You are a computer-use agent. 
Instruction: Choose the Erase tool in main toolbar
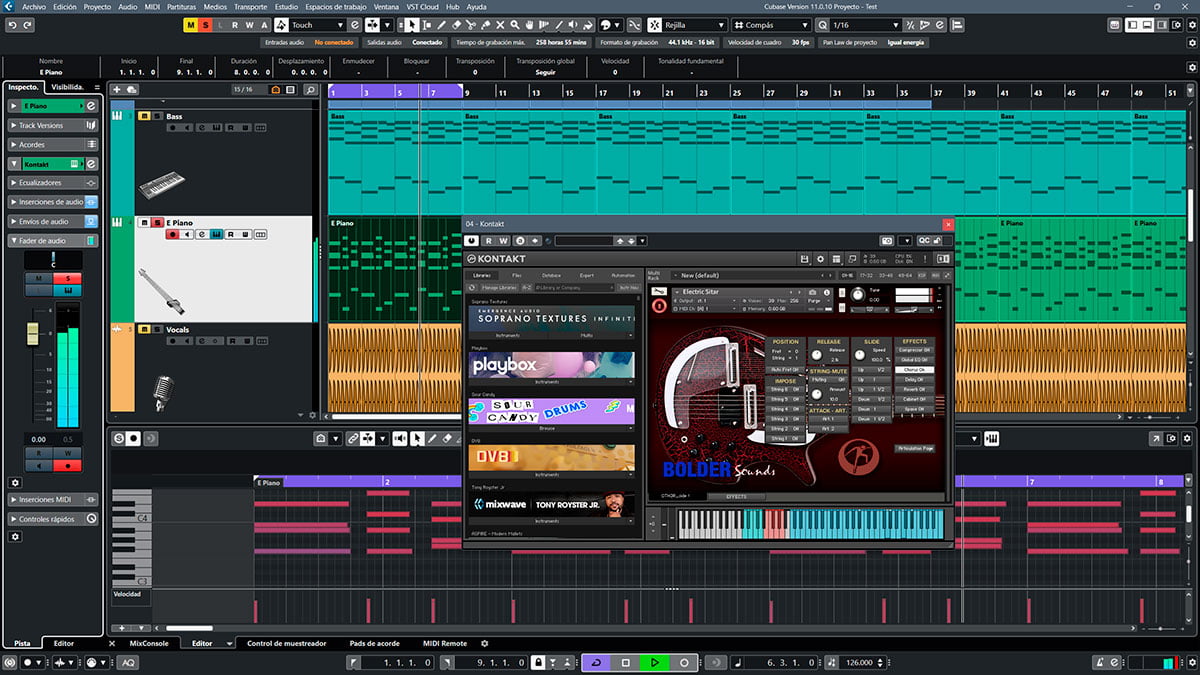457,25
